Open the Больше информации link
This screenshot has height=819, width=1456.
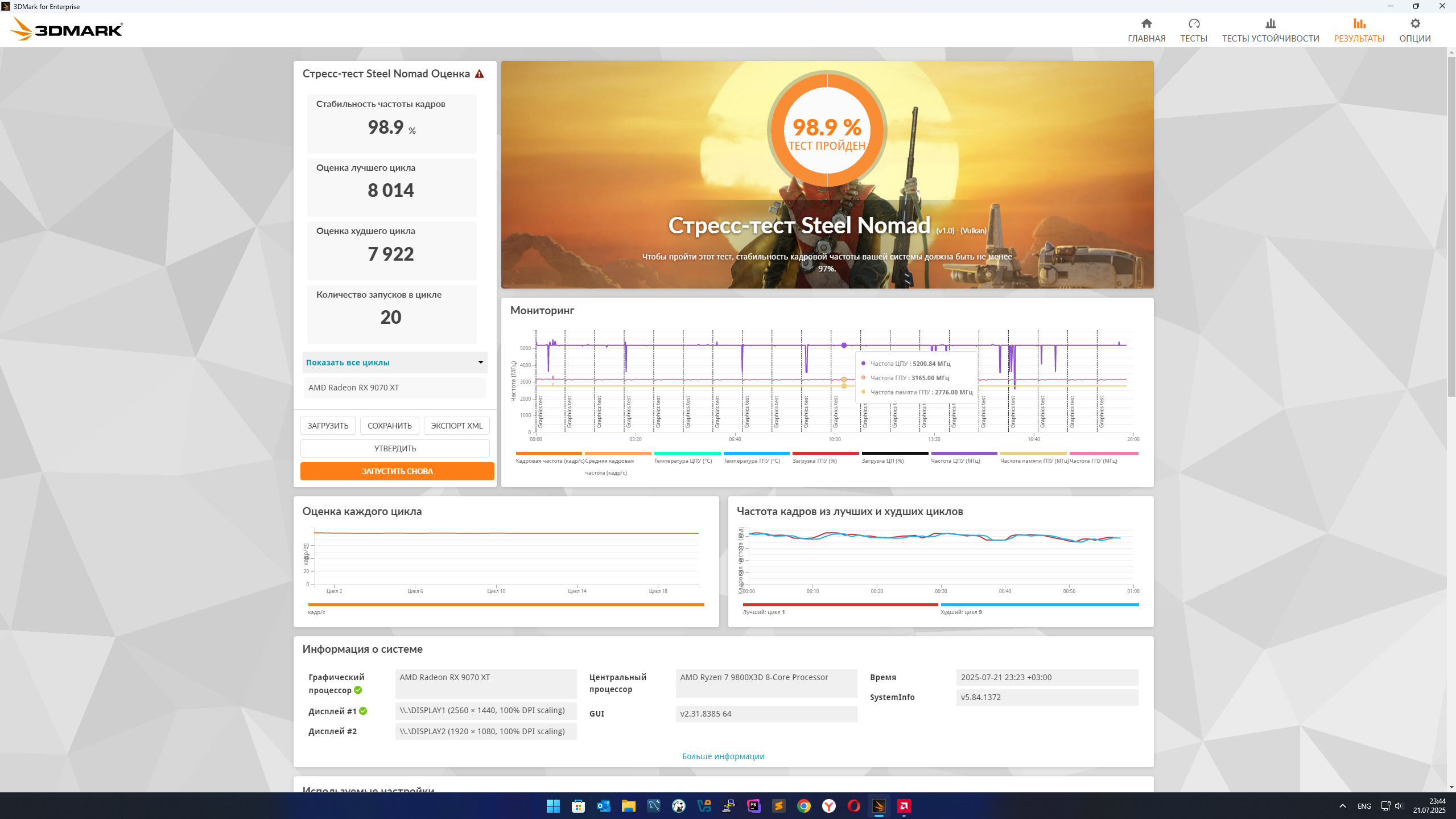(723, 756)
